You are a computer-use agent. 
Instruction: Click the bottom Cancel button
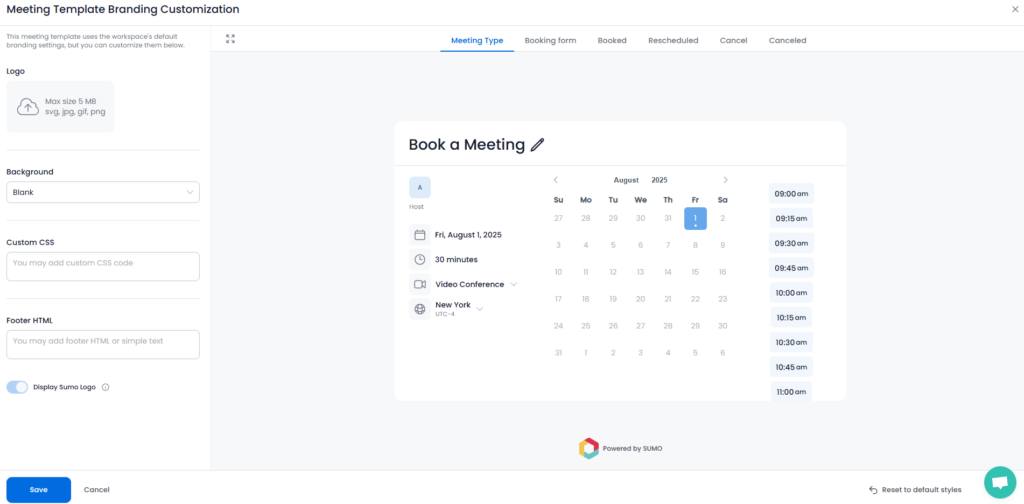(97, 490)
